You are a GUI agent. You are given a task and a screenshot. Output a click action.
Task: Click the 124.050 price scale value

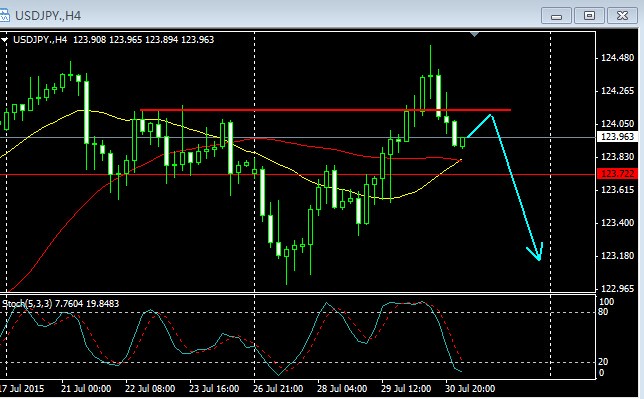point(617,124)
